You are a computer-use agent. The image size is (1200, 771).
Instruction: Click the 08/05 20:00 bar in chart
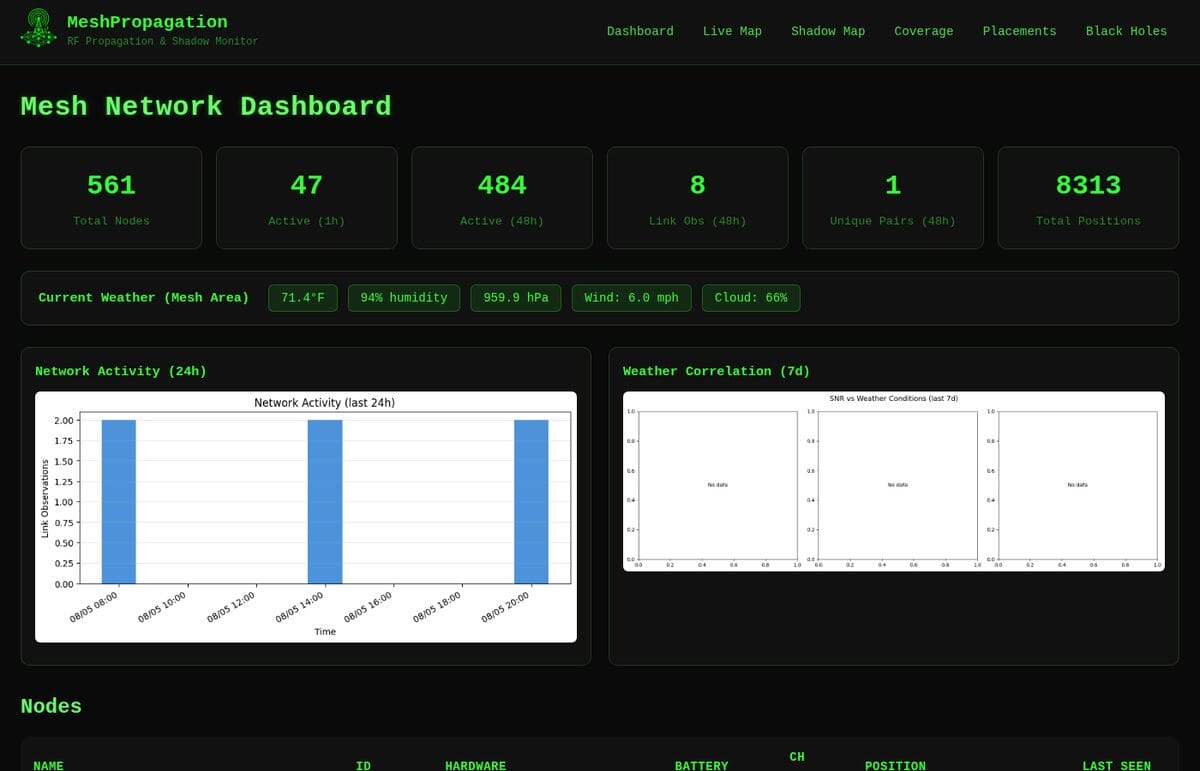pyautogui.click(x=531, y=501)
